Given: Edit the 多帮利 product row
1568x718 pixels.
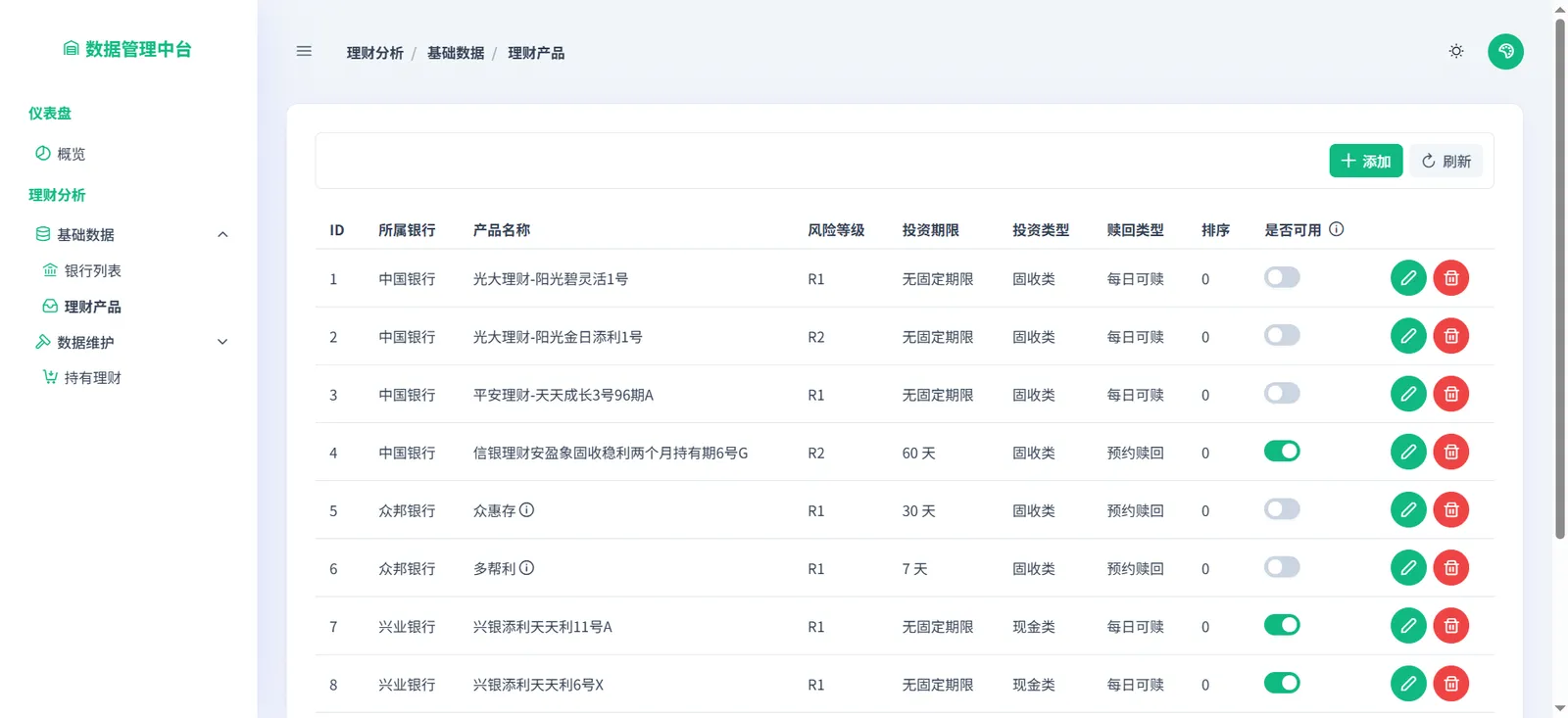Looking at the screenshot, I should [1408, 567].
